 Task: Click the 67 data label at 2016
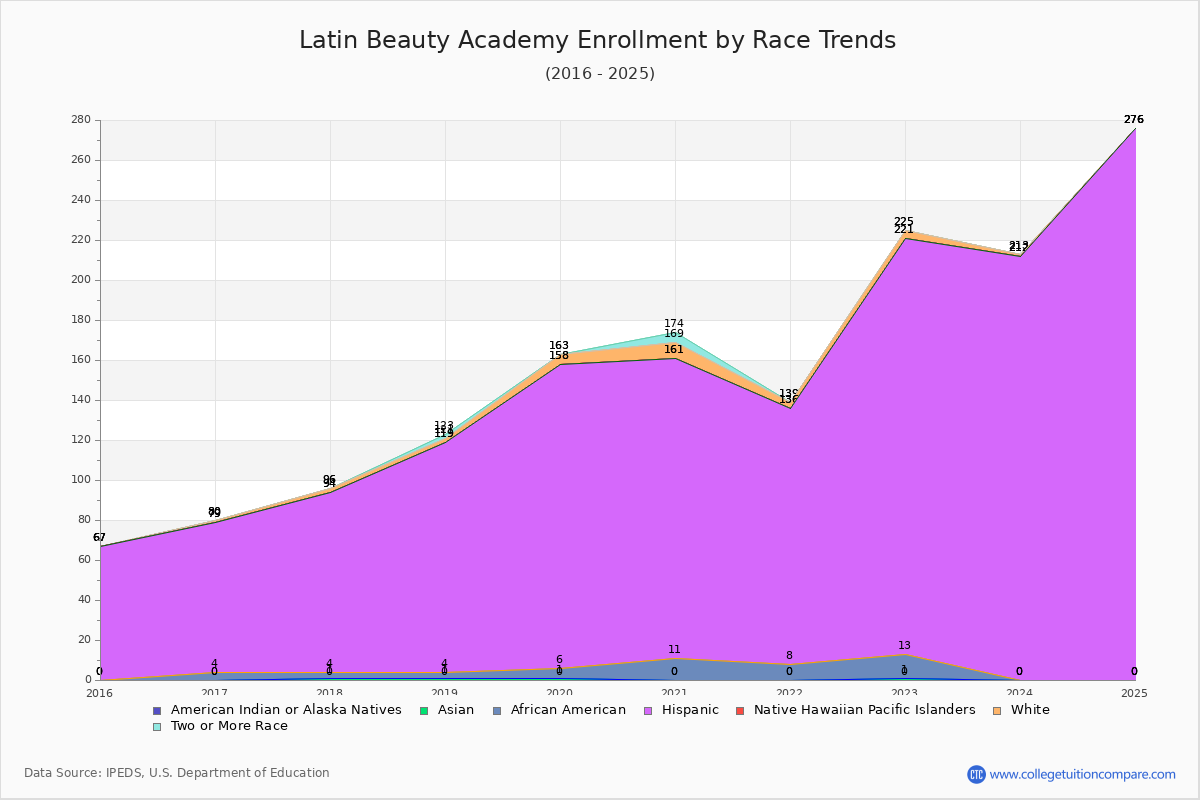pyautogui.click(x=99, y=538)
